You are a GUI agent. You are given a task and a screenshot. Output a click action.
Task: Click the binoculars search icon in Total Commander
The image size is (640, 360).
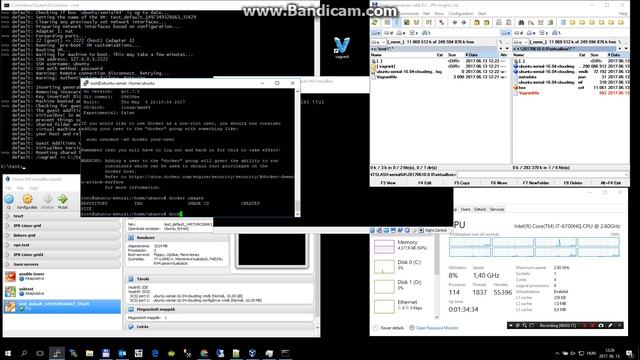[x=521, y=22]
